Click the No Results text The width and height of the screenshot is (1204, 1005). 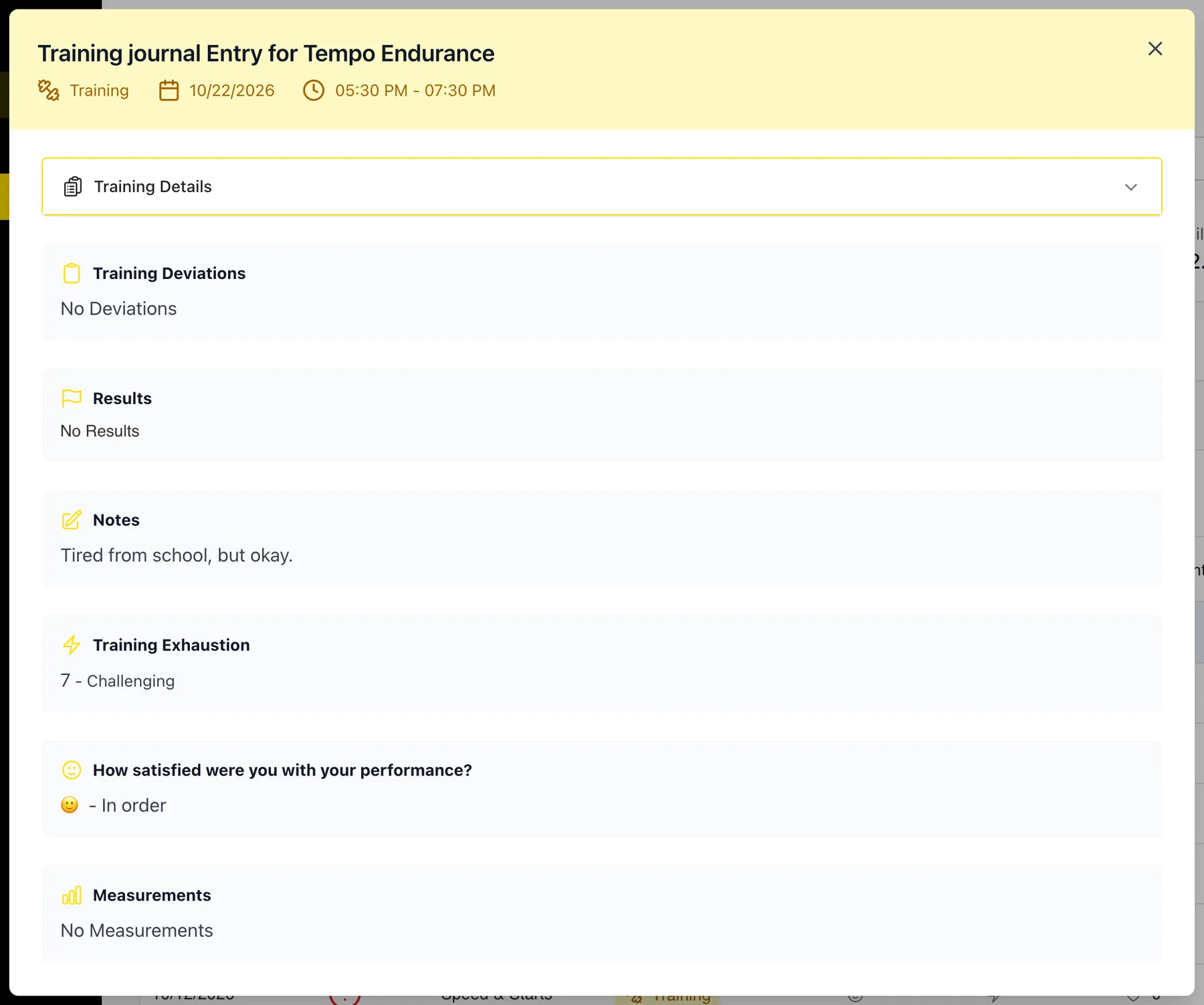[100, 431]
